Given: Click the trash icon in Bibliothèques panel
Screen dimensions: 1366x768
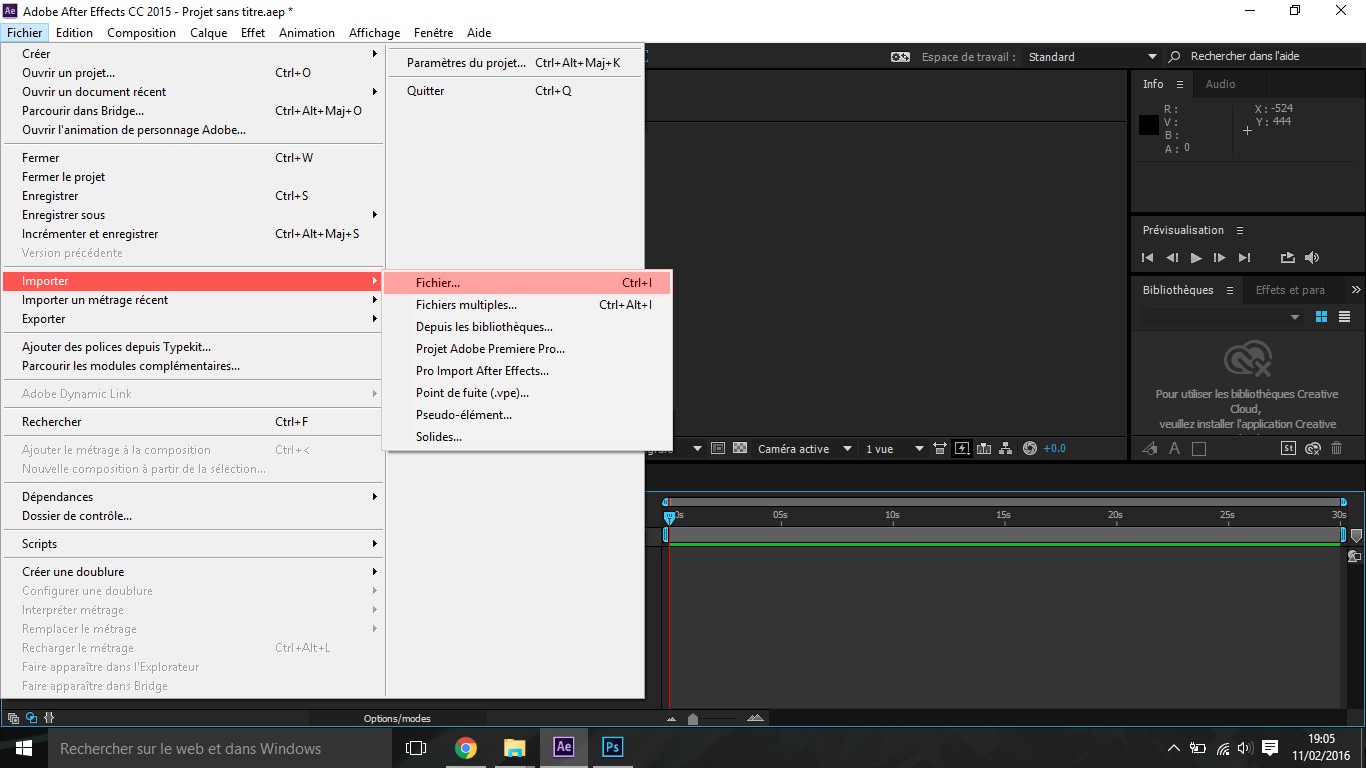Looking at the screenshot, I should point(1337,449).
